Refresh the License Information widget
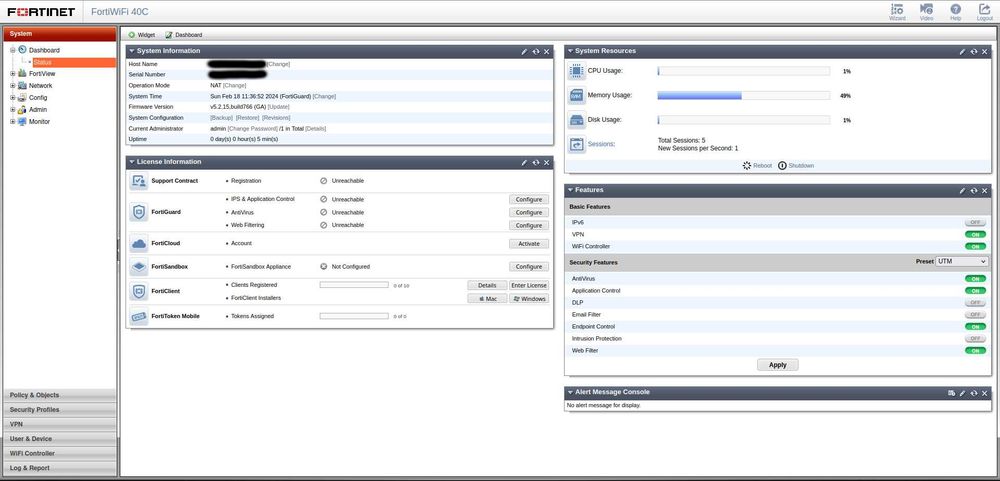 tap(536, 163)
